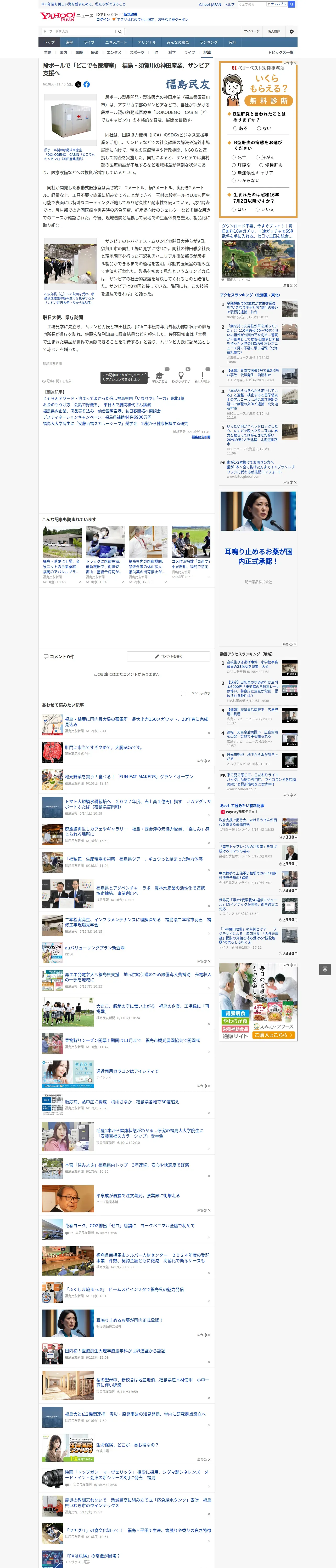This screenshot has height=1568, width=336.
Task: Select the 死亡 radio option
Action: (234, 157)
